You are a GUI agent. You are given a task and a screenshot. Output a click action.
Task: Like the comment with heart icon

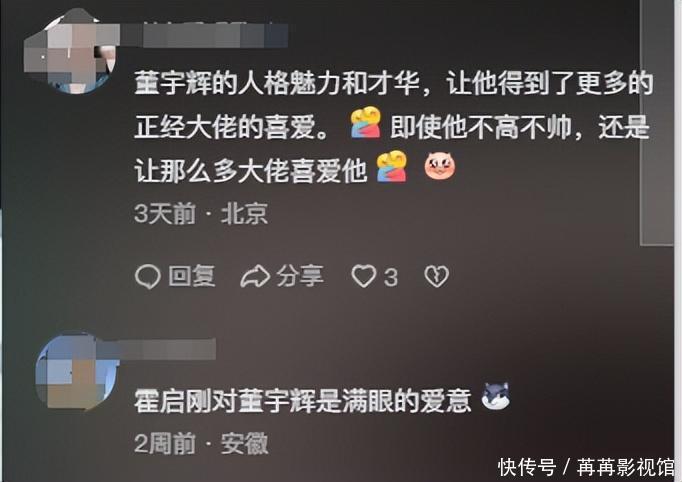(364, 276)
